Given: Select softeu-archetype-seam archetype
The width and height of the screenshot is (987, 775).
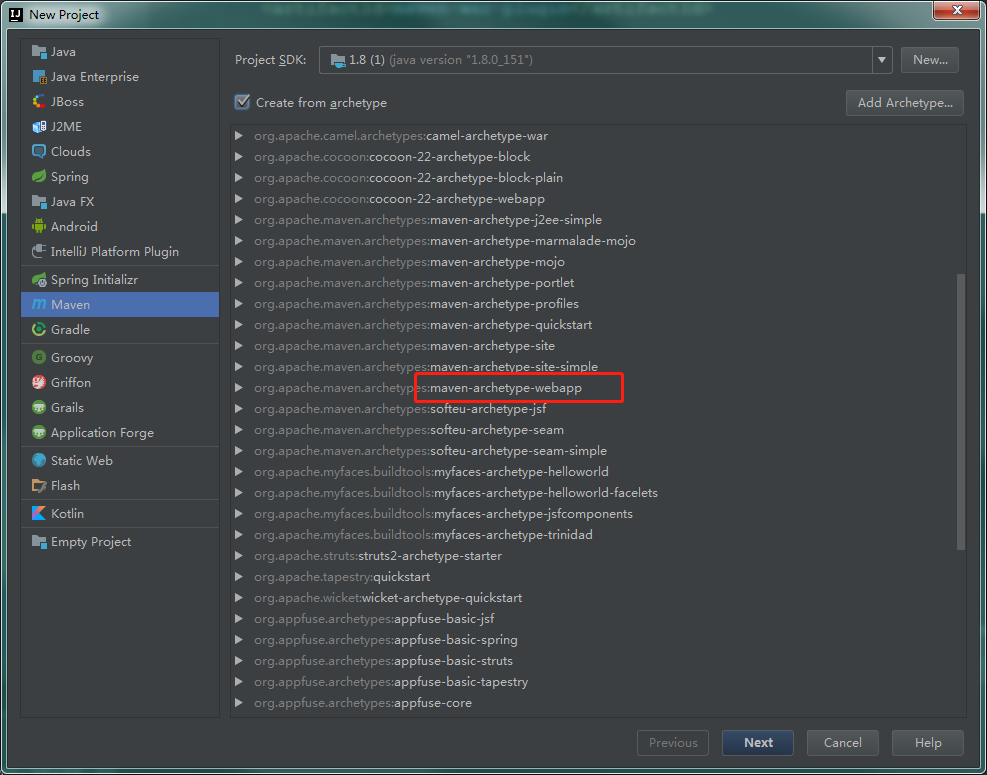Looking at the screenshot, I should click(x=409, y=430).
